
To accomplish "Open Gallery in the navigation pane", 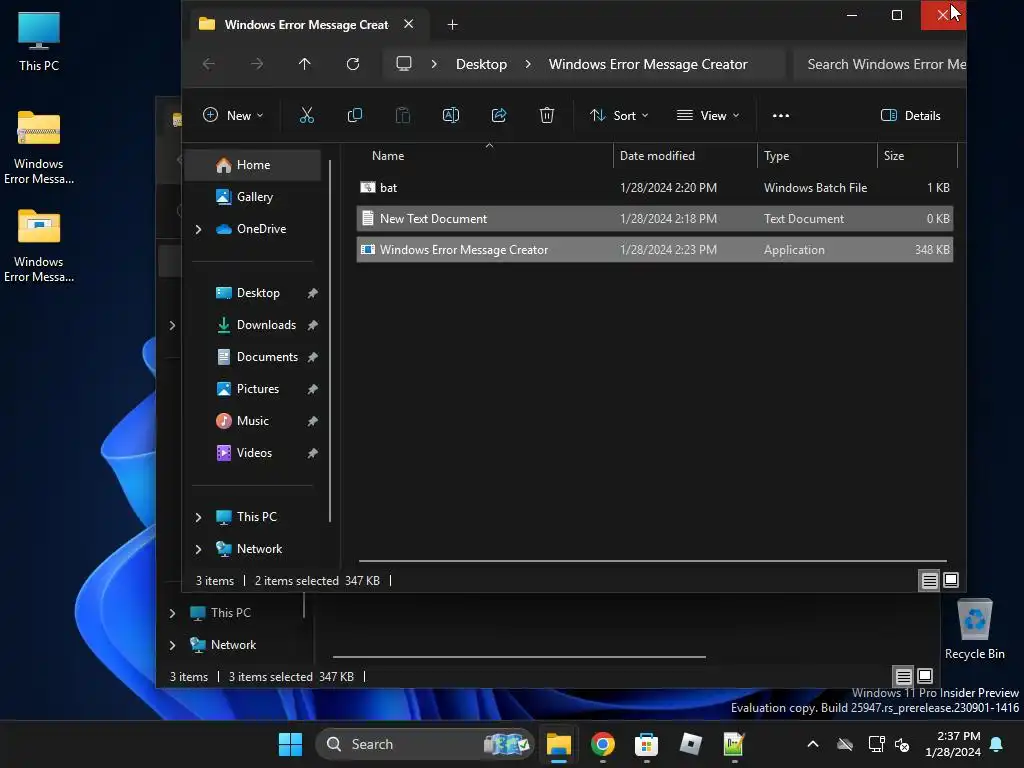I will click(253, 197).
